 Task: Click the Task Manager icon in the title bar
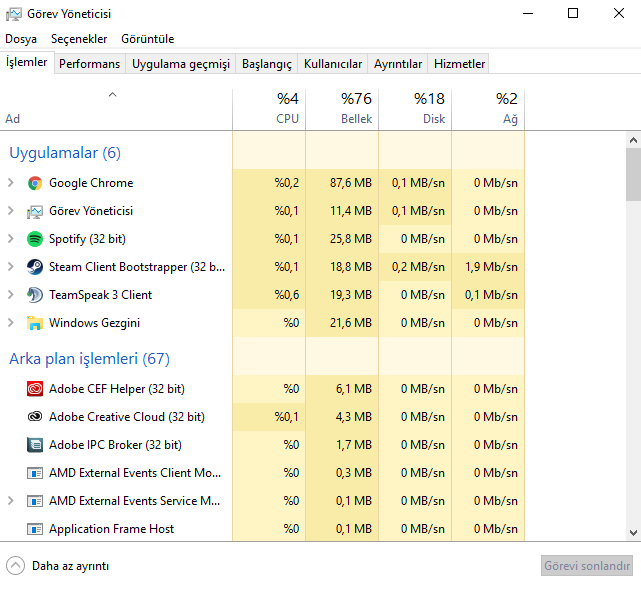[13, 14]
